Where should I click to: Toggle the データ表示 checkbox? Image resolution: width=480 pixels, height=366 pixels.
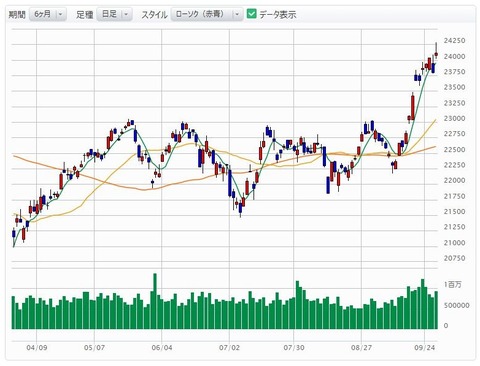point(251,14)
